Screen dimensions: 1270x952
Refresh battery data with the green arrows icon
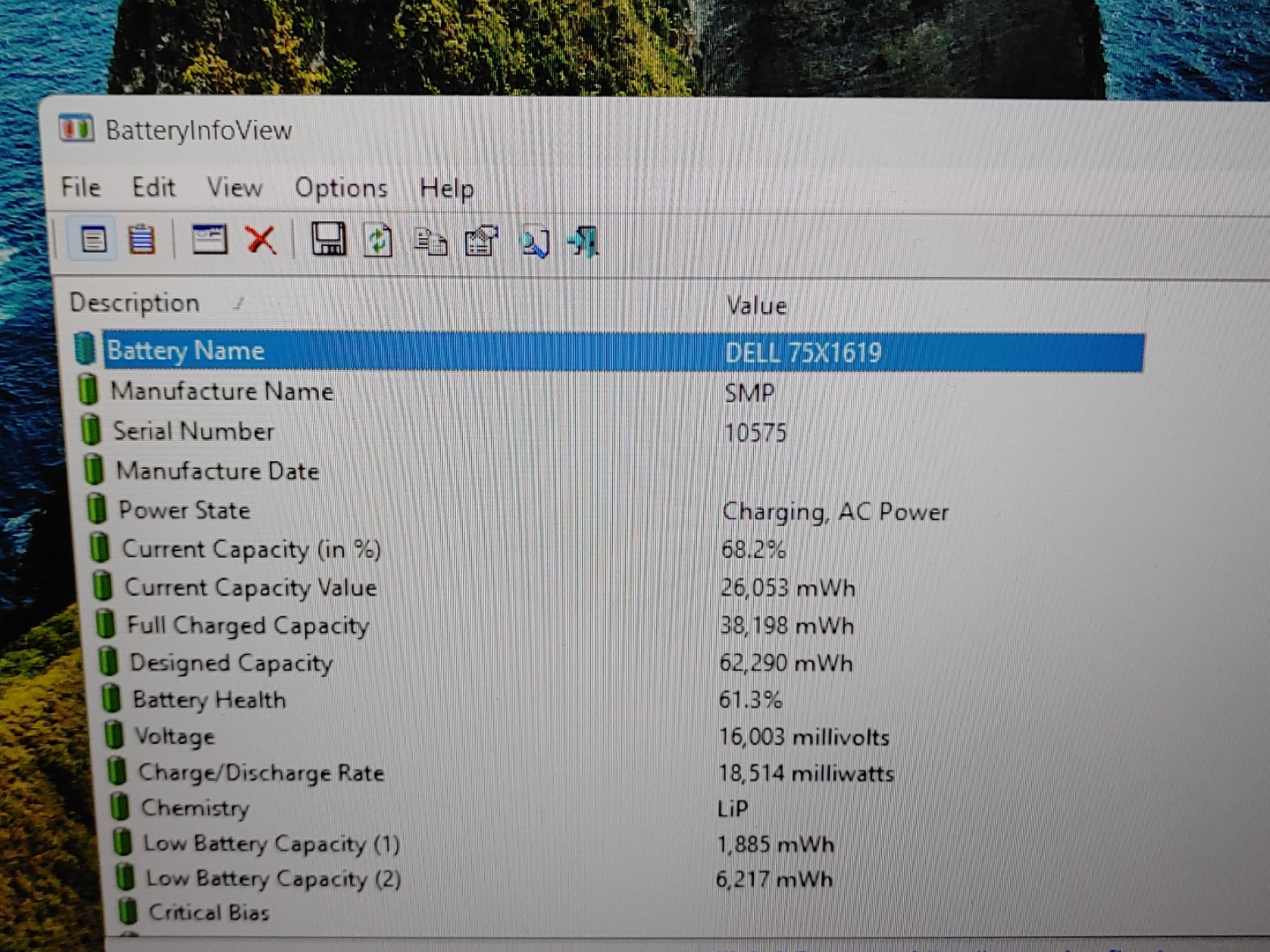pyautogui.click(x=377, y=240)
